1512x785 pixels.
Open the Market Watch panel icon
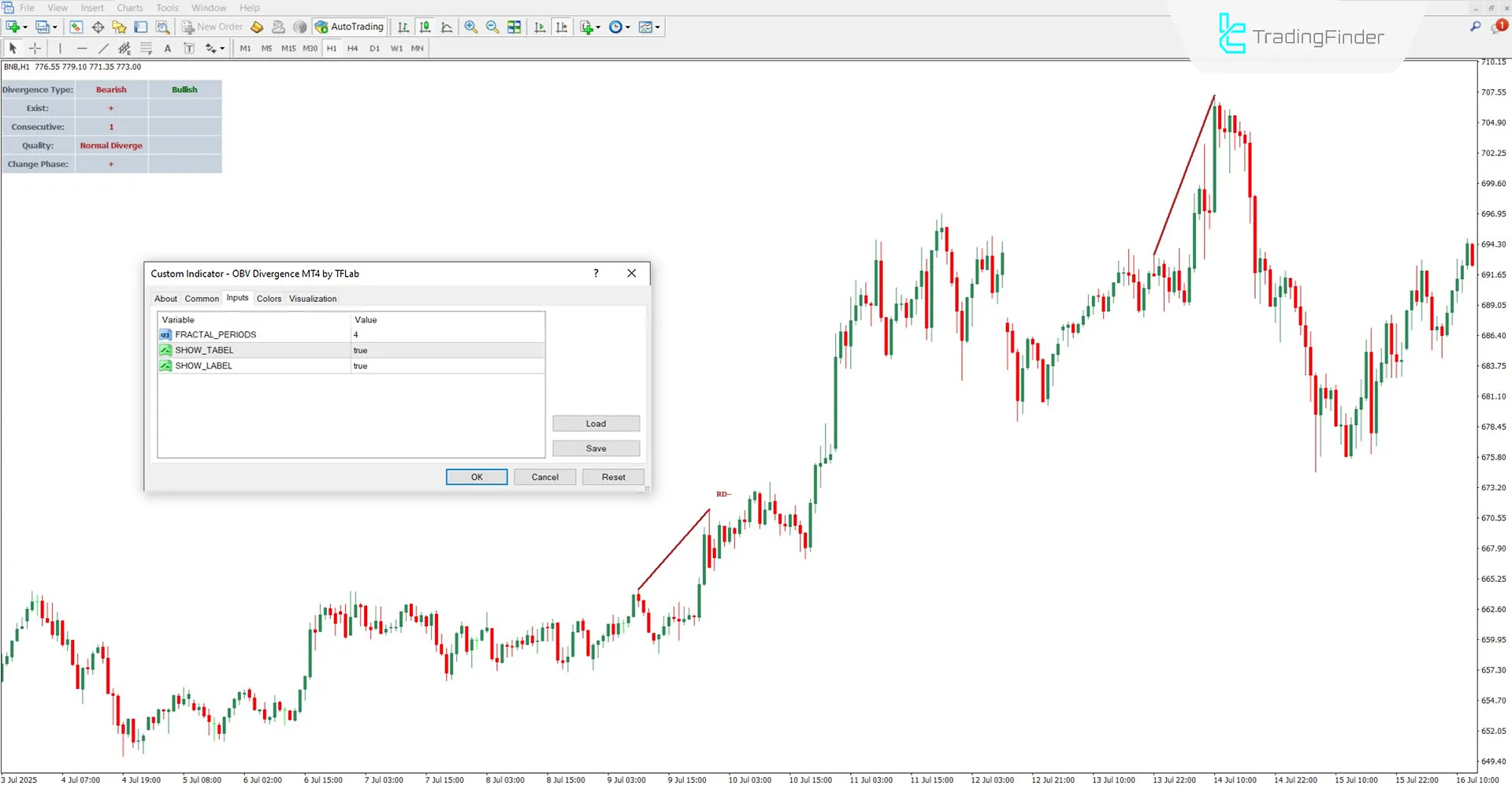pyautogui.click(x=76, y=26)
